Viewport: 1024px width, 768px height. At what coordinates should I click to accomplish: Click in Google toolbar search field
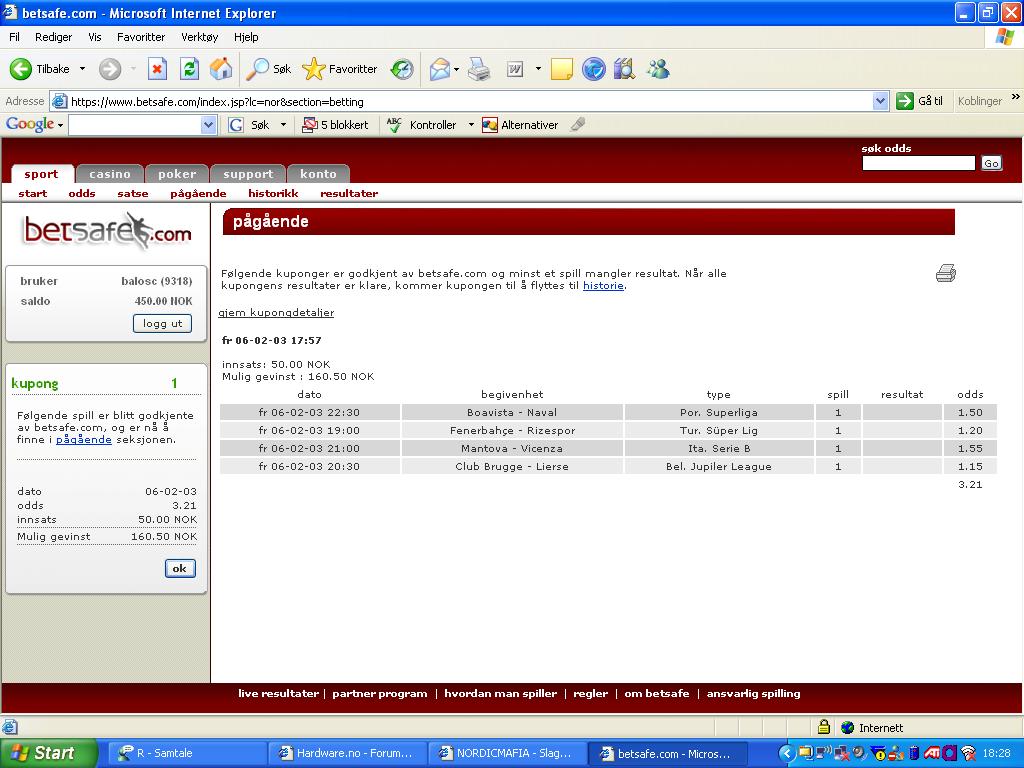(135, 125)
